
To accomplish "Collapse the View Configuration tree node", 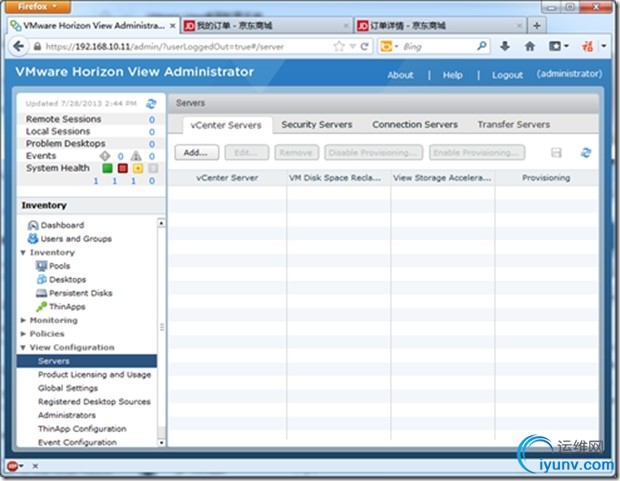I will pos(23,347).
